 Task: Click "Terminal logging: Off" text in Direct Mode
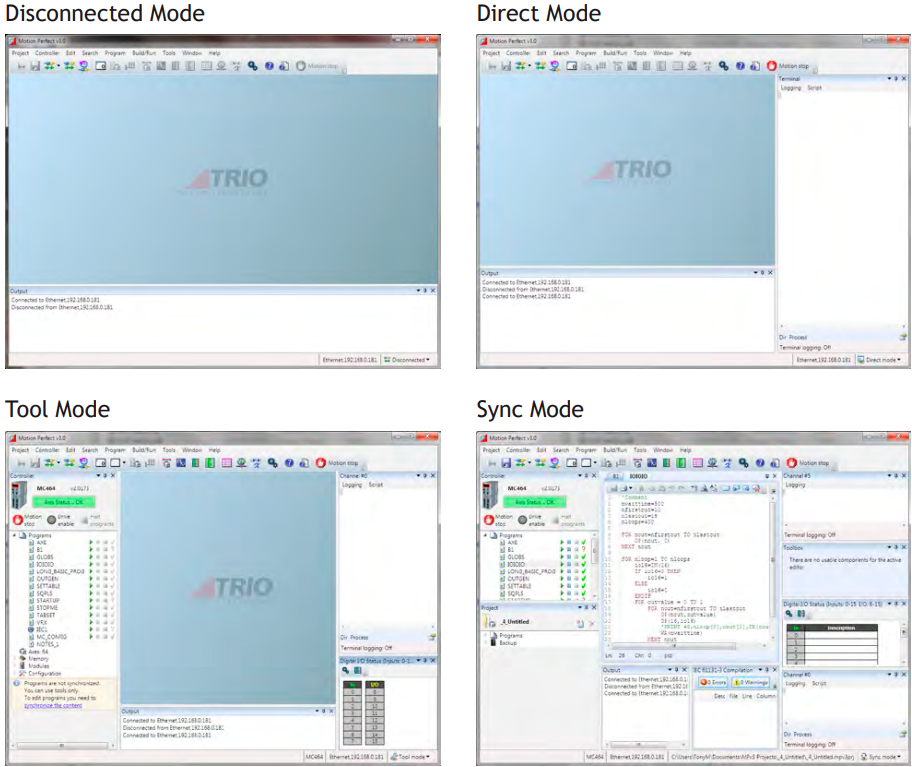[x=805, y=348]
